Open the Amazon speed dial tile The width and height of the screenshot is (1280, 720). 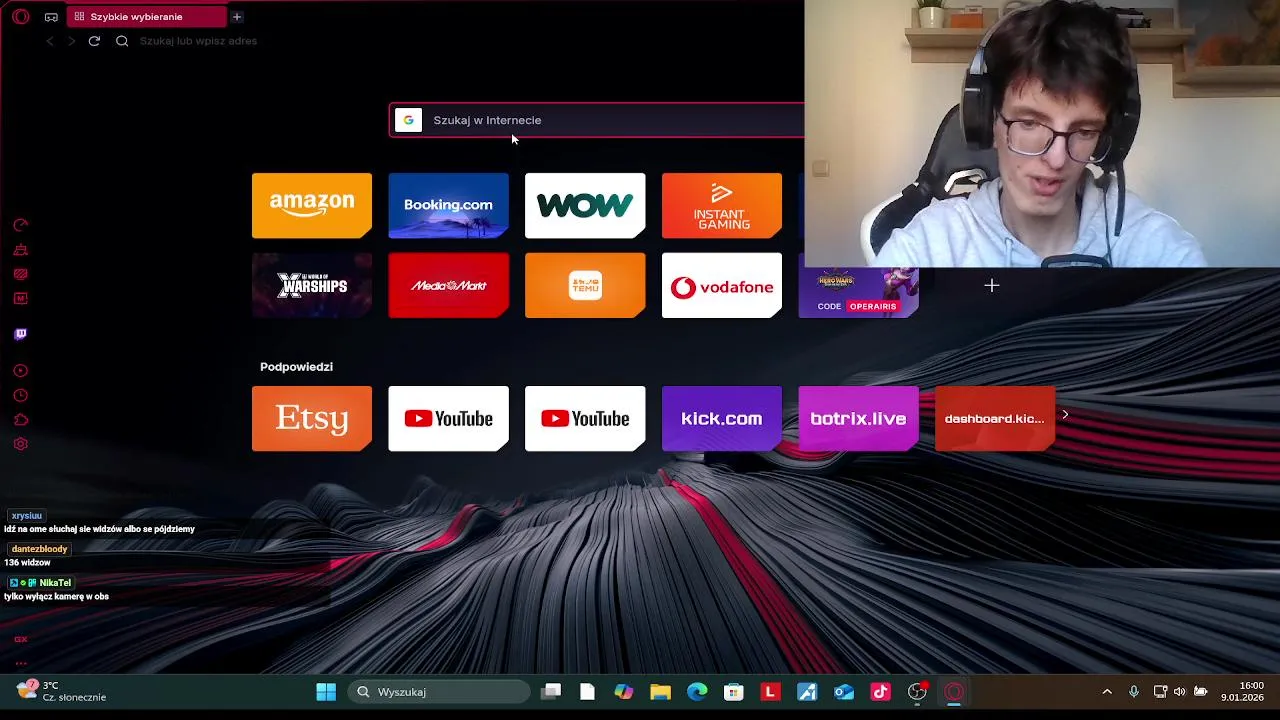(312, 205)
